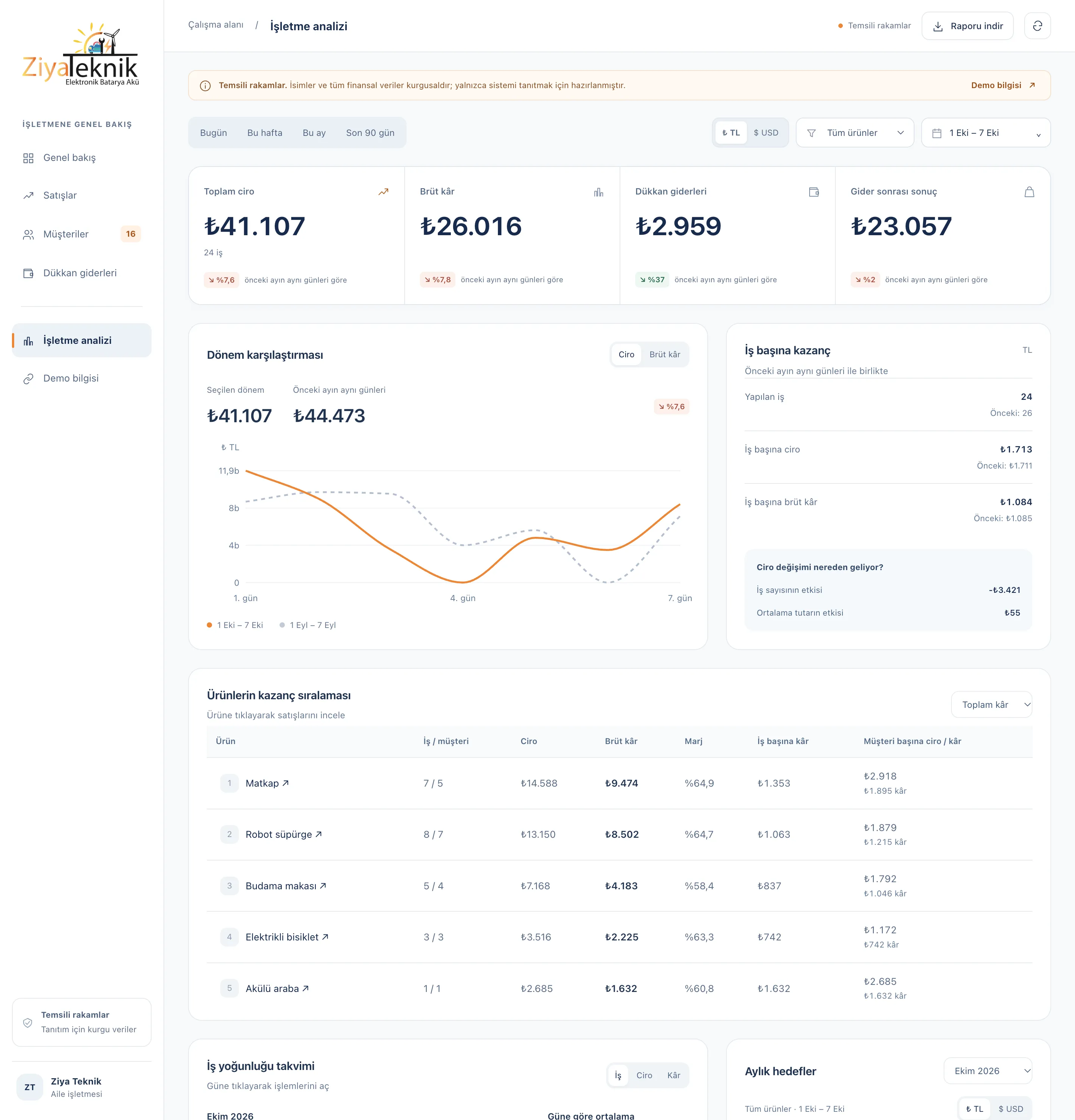Viewport: 1075px width, 1120px height.
Task: Click the ZT avatar at the bottom
Action: pyautogui.click(x=30, y=1087)
